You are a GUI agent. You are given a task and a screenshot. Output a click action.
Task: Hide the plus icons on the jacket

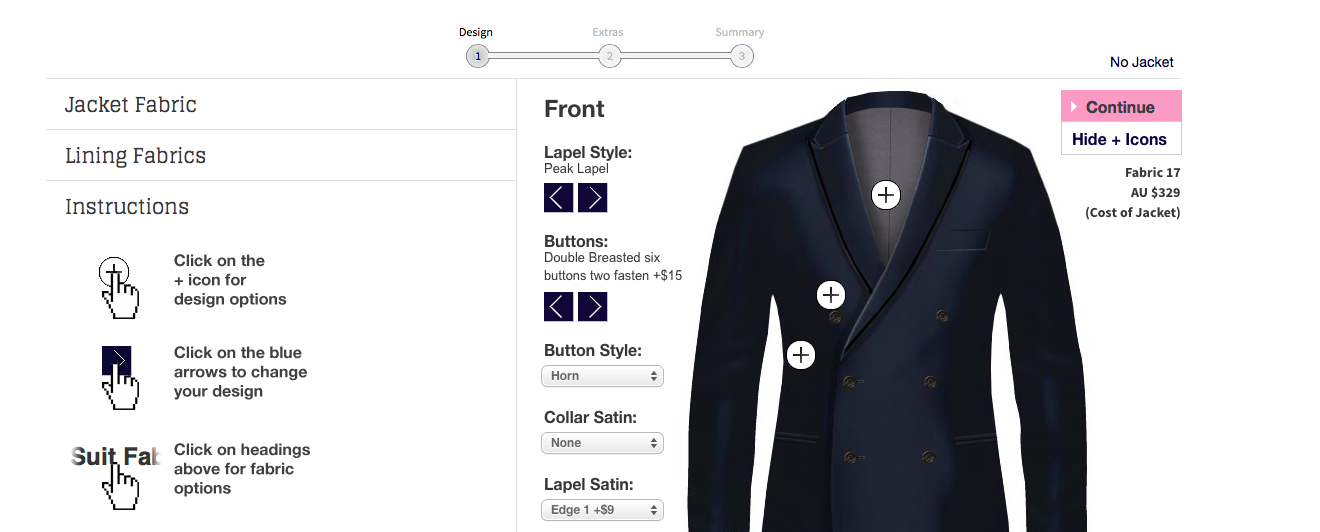(x=1120, y=140)
